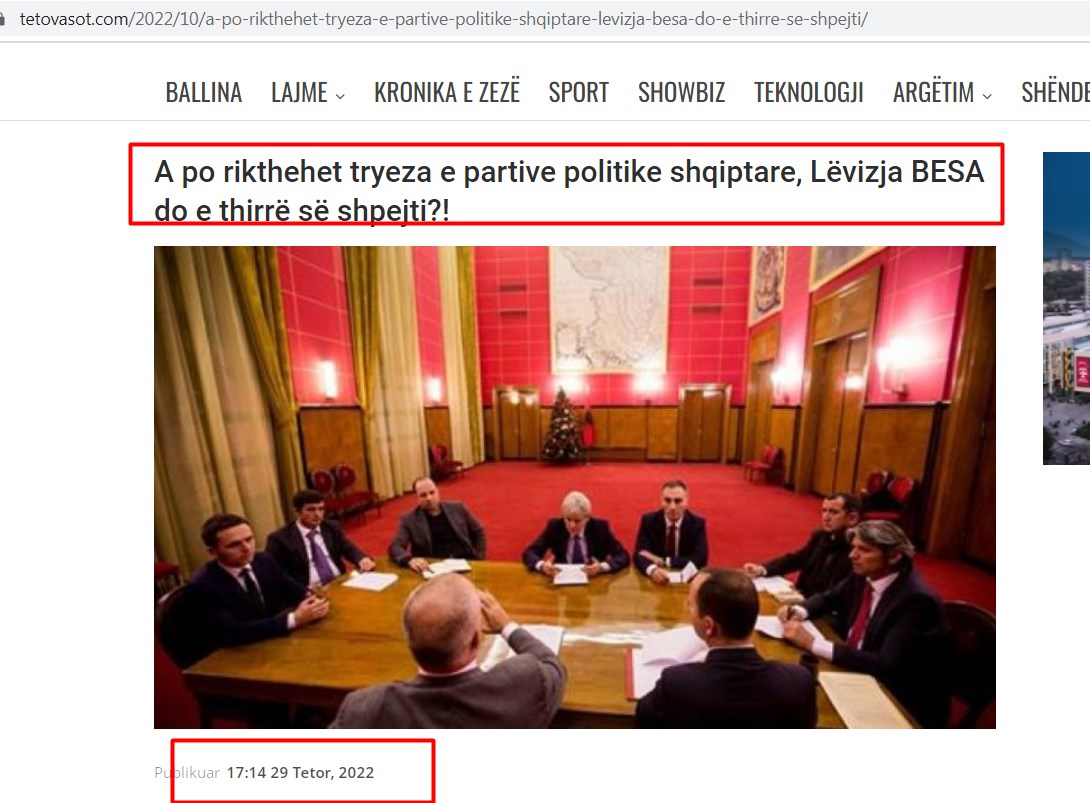Open the SPORT section

[578, 92]
